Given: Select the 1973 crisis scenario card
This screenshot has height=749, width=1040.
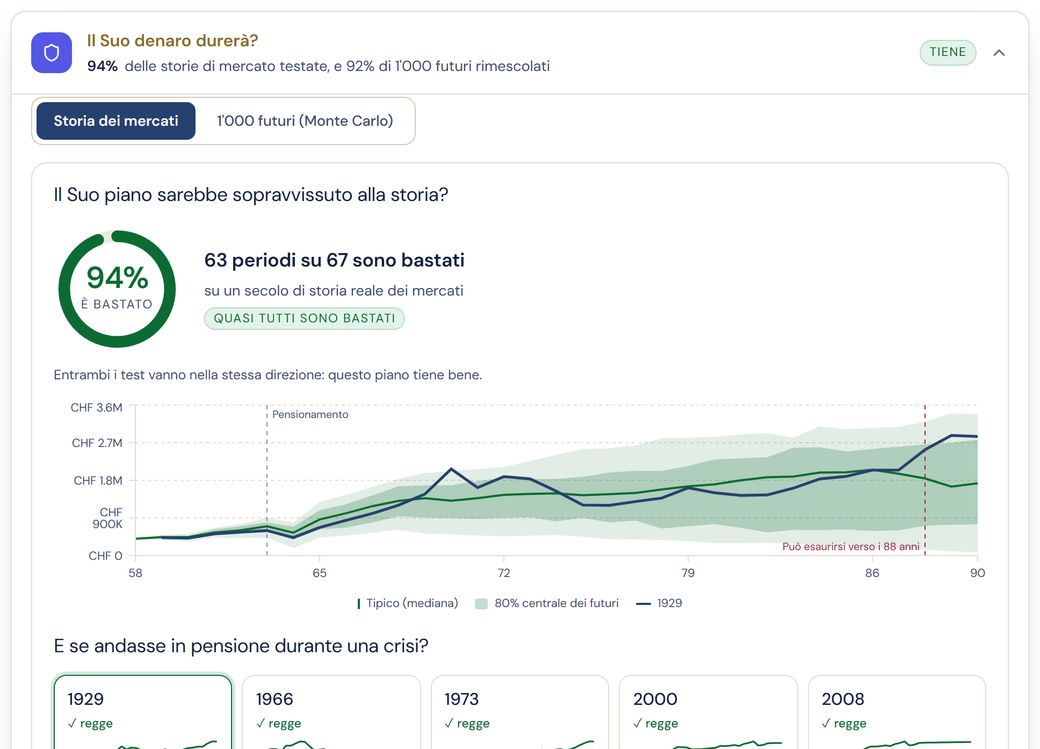Looking at the screenshot, I should (519, 712).
